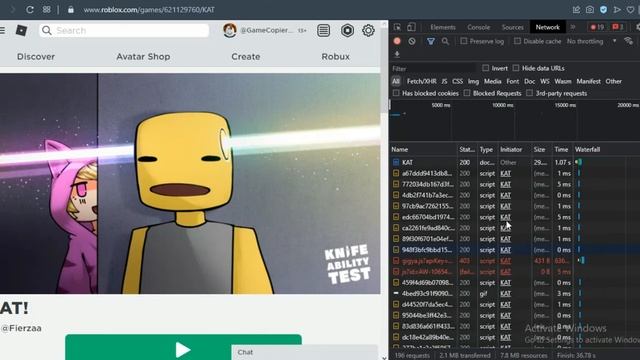Select the All request type filter
640x360 pixels.
pyautogui.click(x=396, y=81)
